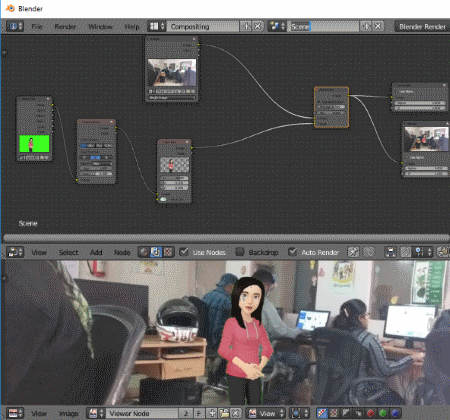This screenshot has height=420, width=450.
Task: Open the Blender Render engine dropdown
Action: [x=422, y=27]
